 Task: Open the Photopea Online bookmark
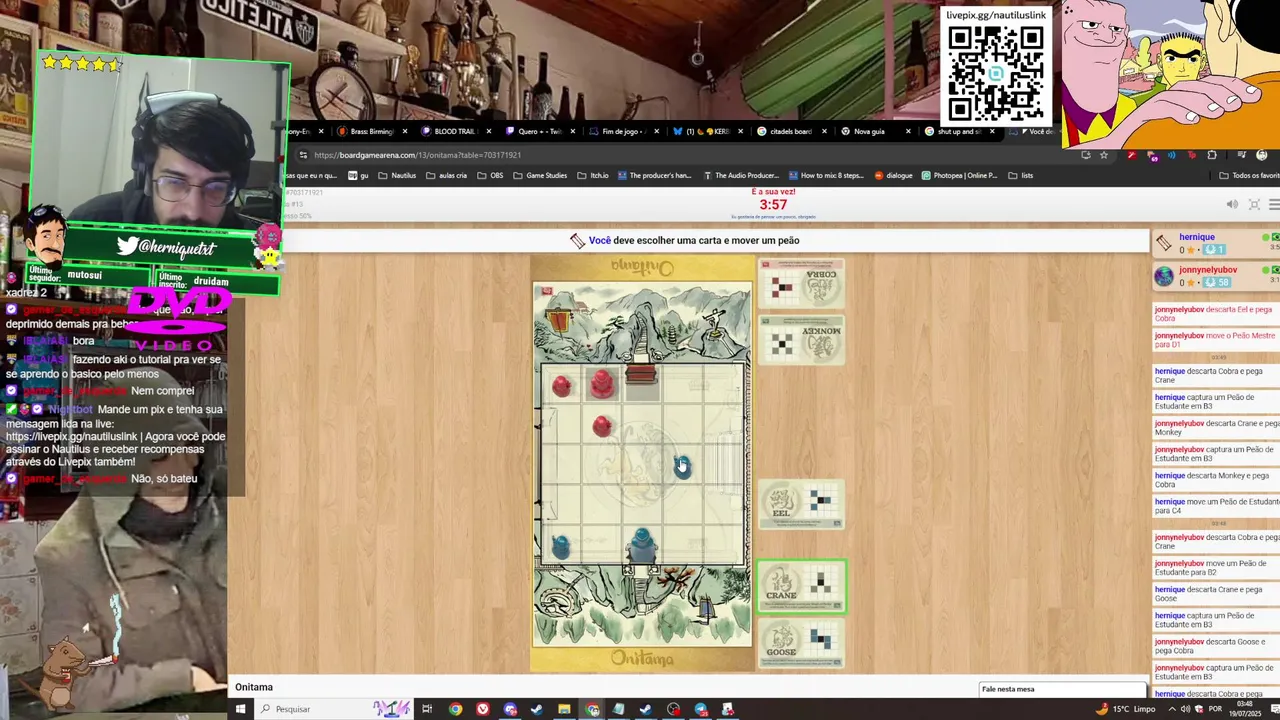click(960, 175)
